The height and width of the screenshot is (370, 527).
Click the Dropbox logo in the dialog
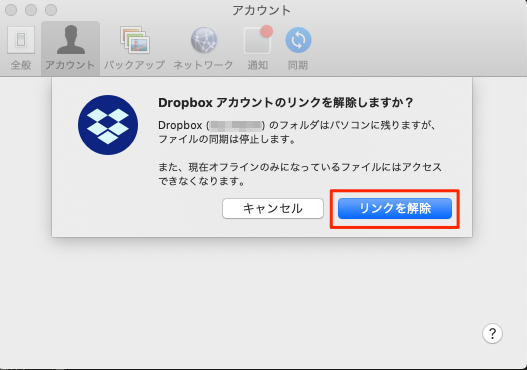click(108, 125)
